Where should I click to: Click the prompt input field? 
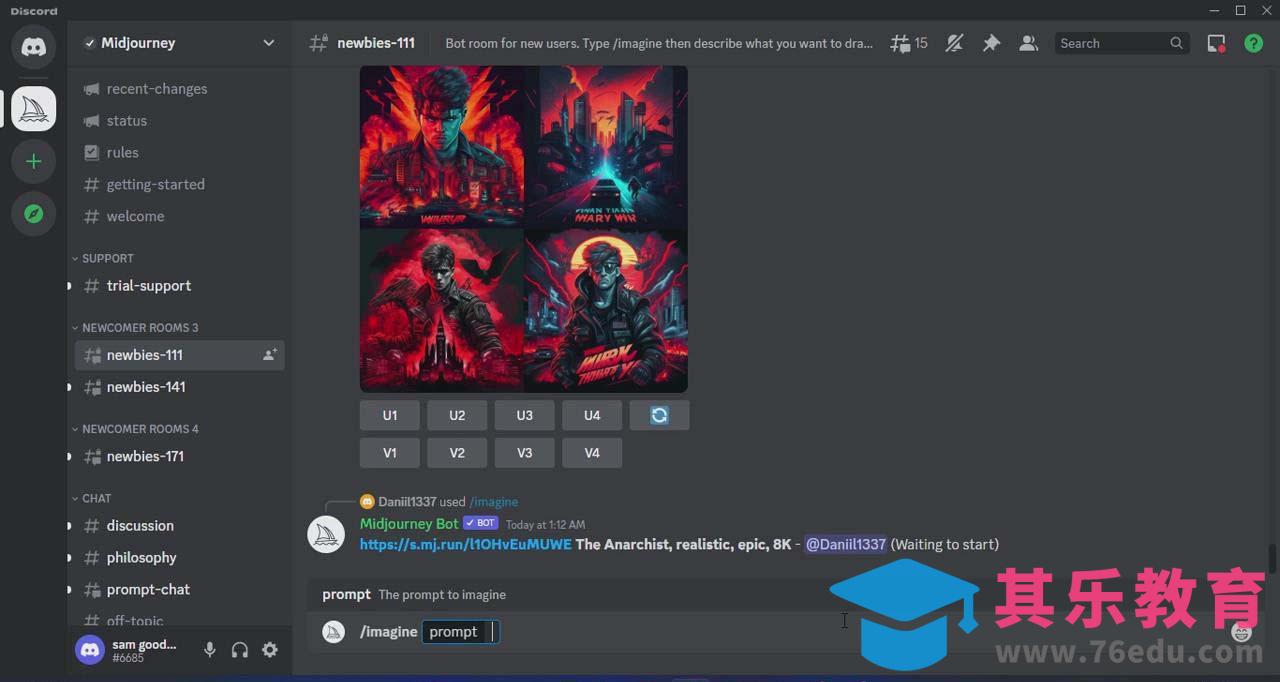[x=460, y=632]
